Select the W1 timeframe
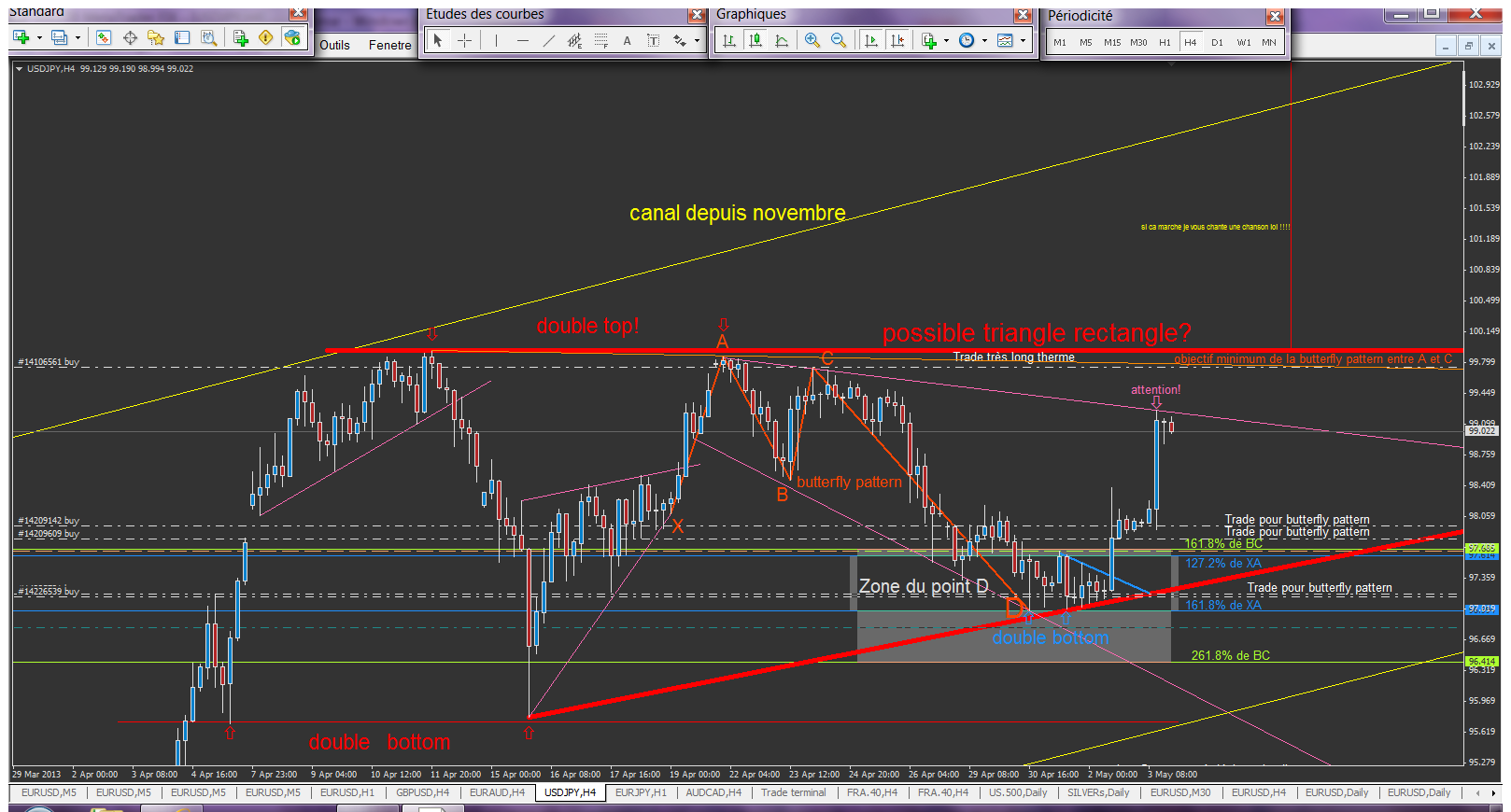 pyautogui.click(x=1244, y=42)
